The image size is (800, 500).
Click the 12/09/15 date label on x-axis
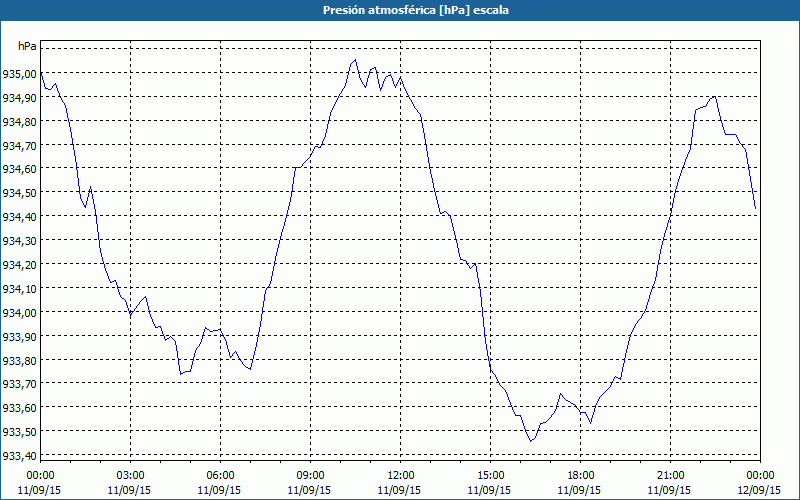(x=759, y=490)
